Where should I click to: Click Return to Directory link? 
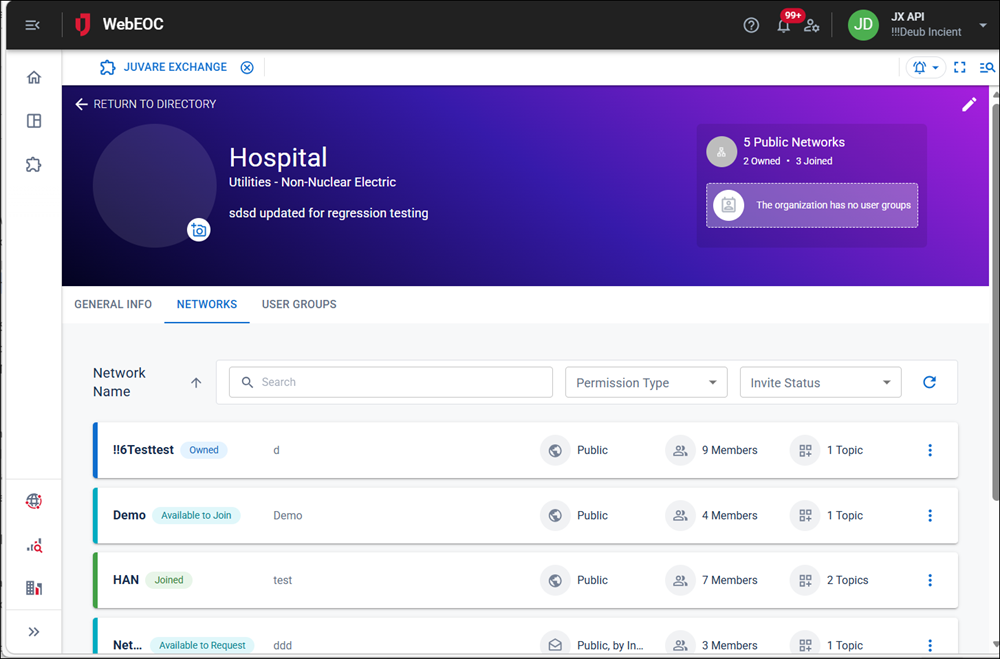pos(145,104)
